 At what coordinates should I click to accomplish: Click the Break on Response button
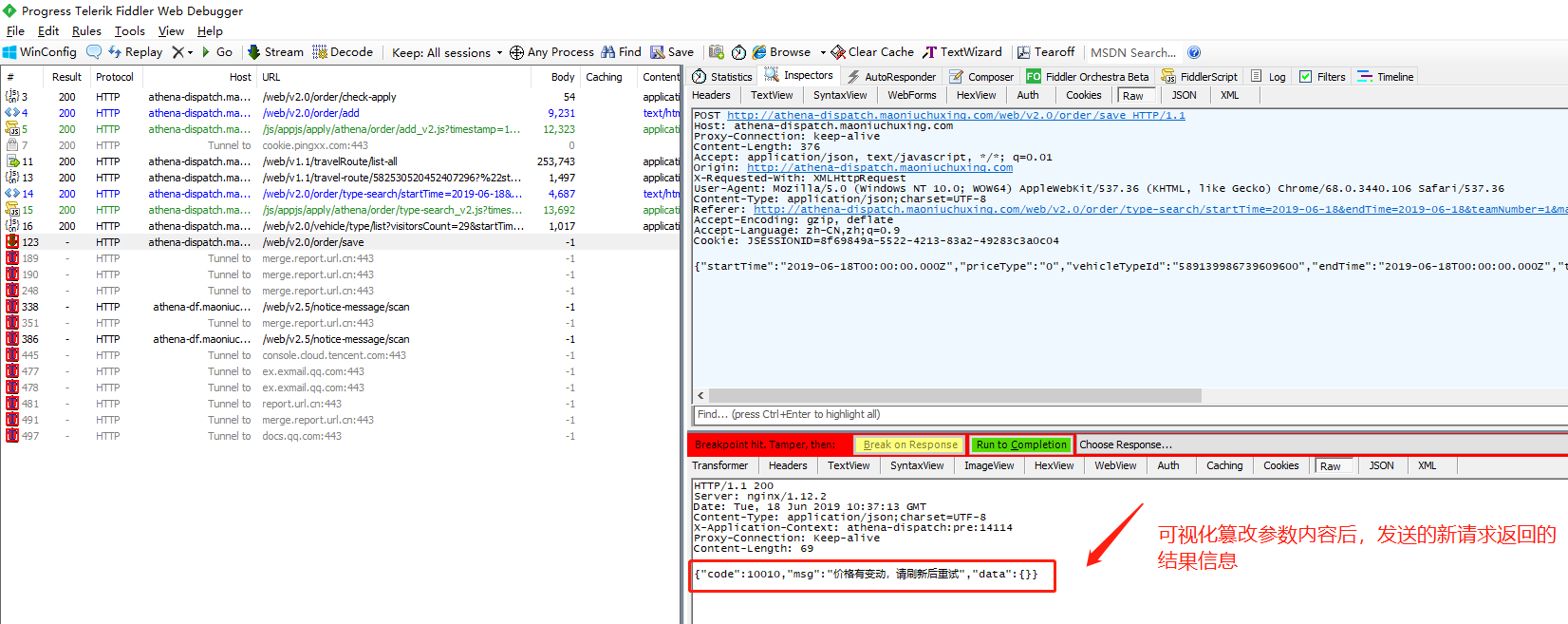(x=910, y=444)
